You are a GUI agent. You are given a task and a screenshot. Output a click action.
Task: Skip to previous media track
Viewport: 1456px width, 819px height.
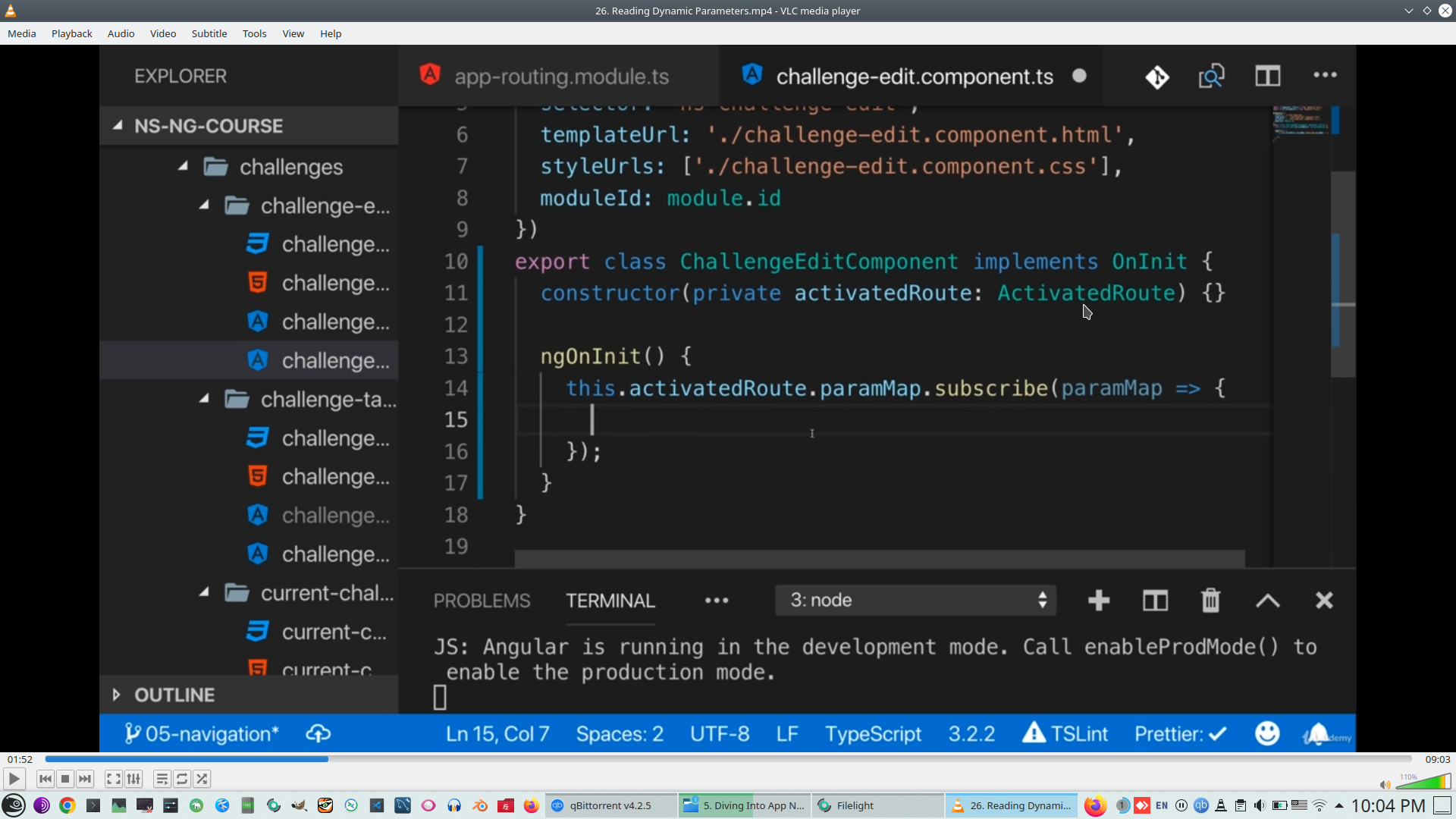pyautogui.click(x=45, y=779)
